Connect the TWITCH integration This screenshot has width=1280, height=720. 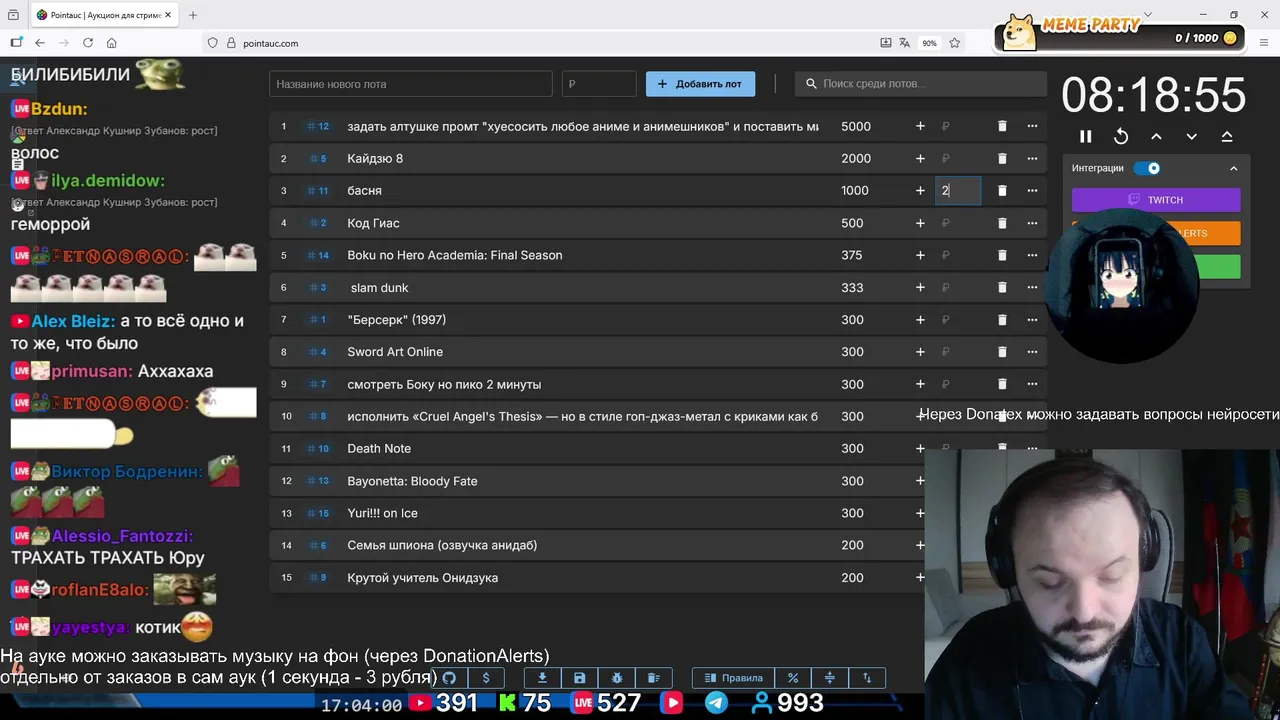(1156, 200)
